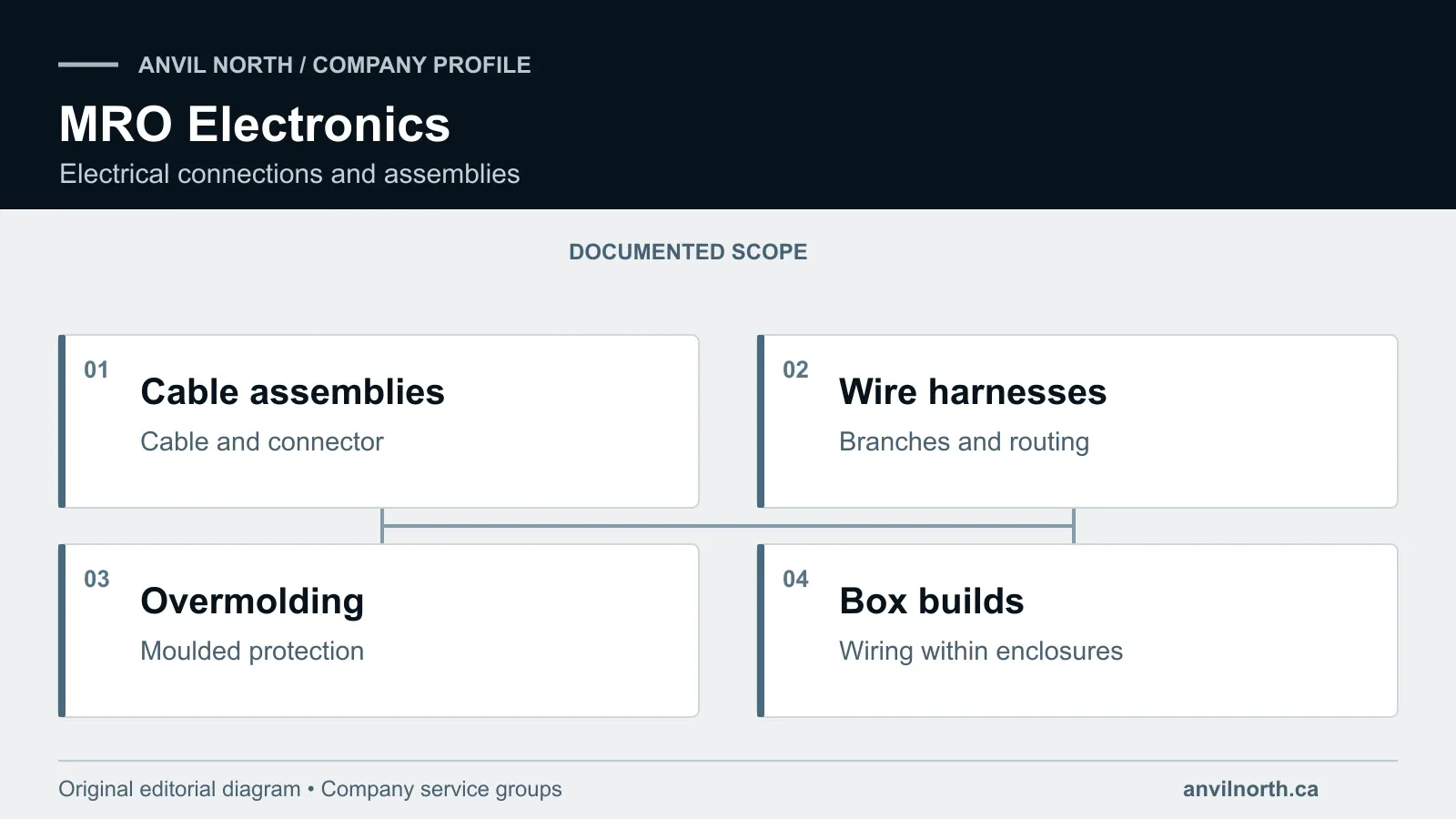Click the 'Cable assemblies' card heading
The height and width of the screenshot is (819, 1456).
(292, 392)
